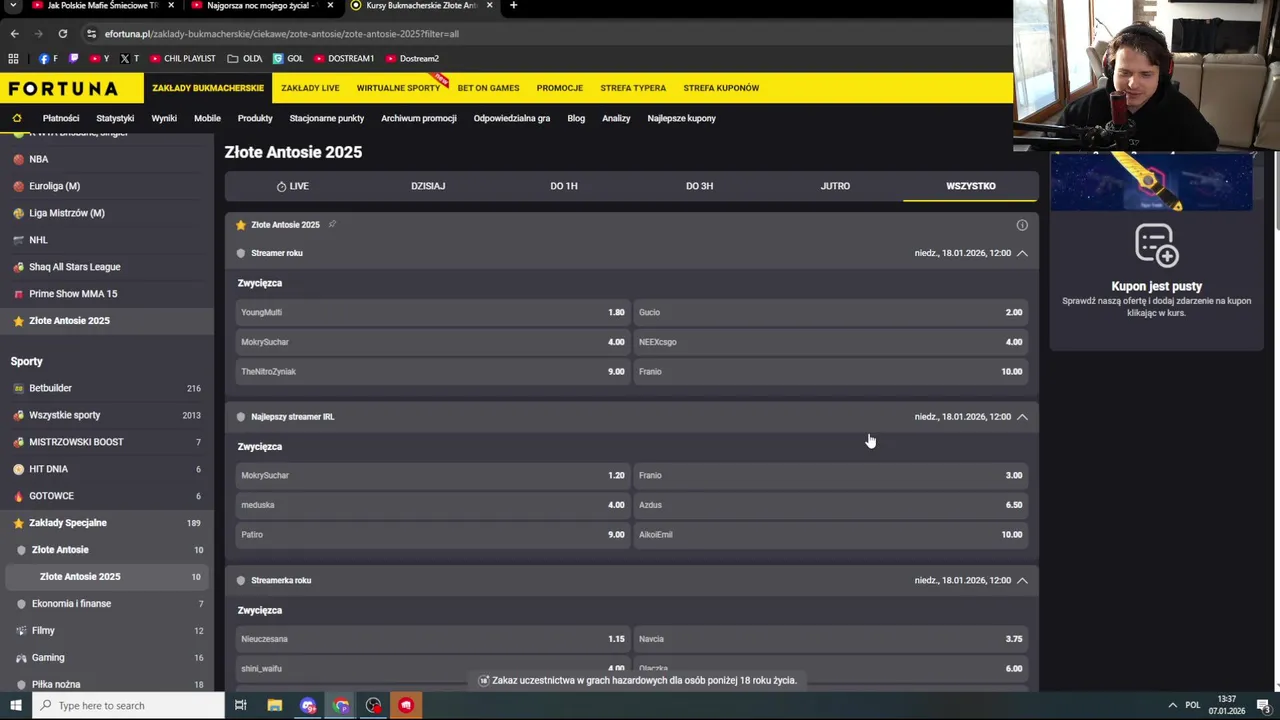The image size is (1280, 720).
Task: Open NBA in the sidebar
Action: click(107, 159)
